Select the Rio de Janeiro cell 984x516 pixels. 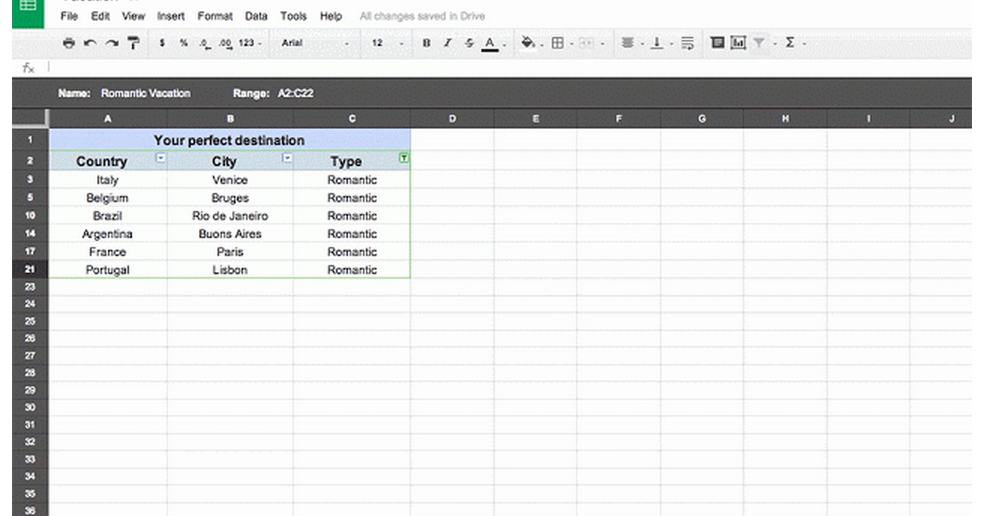[x=230, y=216]
